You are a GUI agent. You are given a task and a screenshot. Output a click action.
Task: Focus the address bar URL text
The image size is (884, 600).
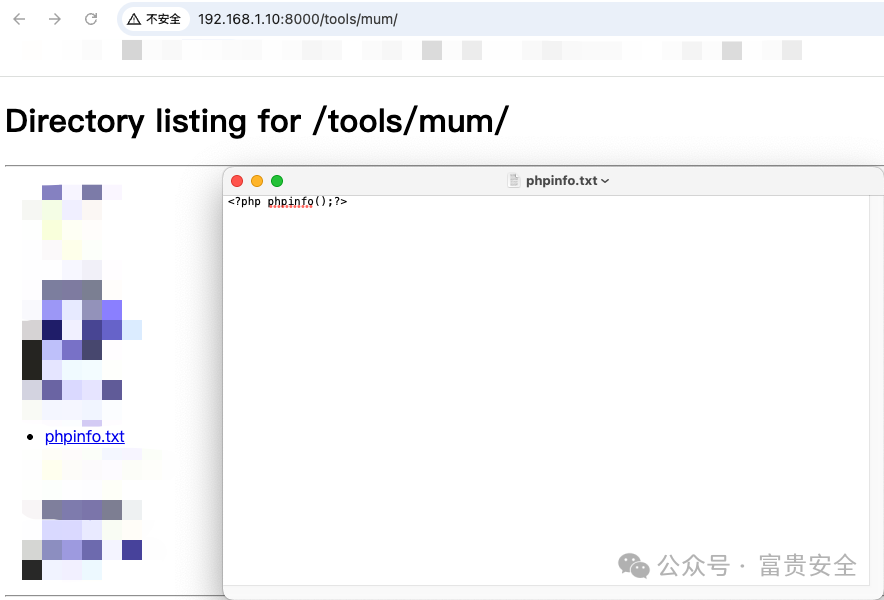click(298, 19)
